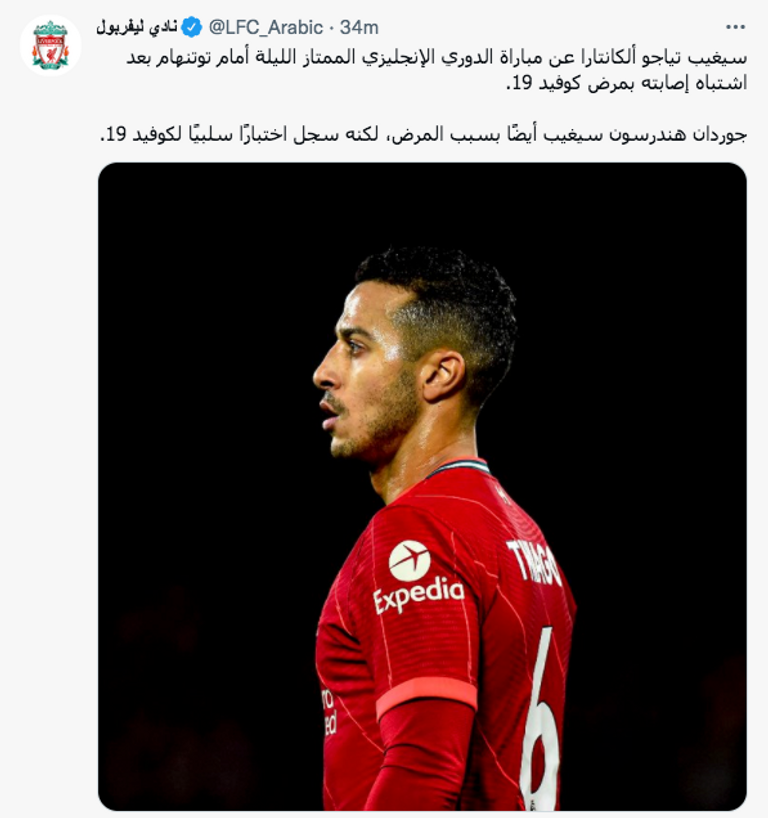Viewport: 768px width, 818px height.
Task: Click the first line mentioning توتنهام
Action: [x=436, y=57]
